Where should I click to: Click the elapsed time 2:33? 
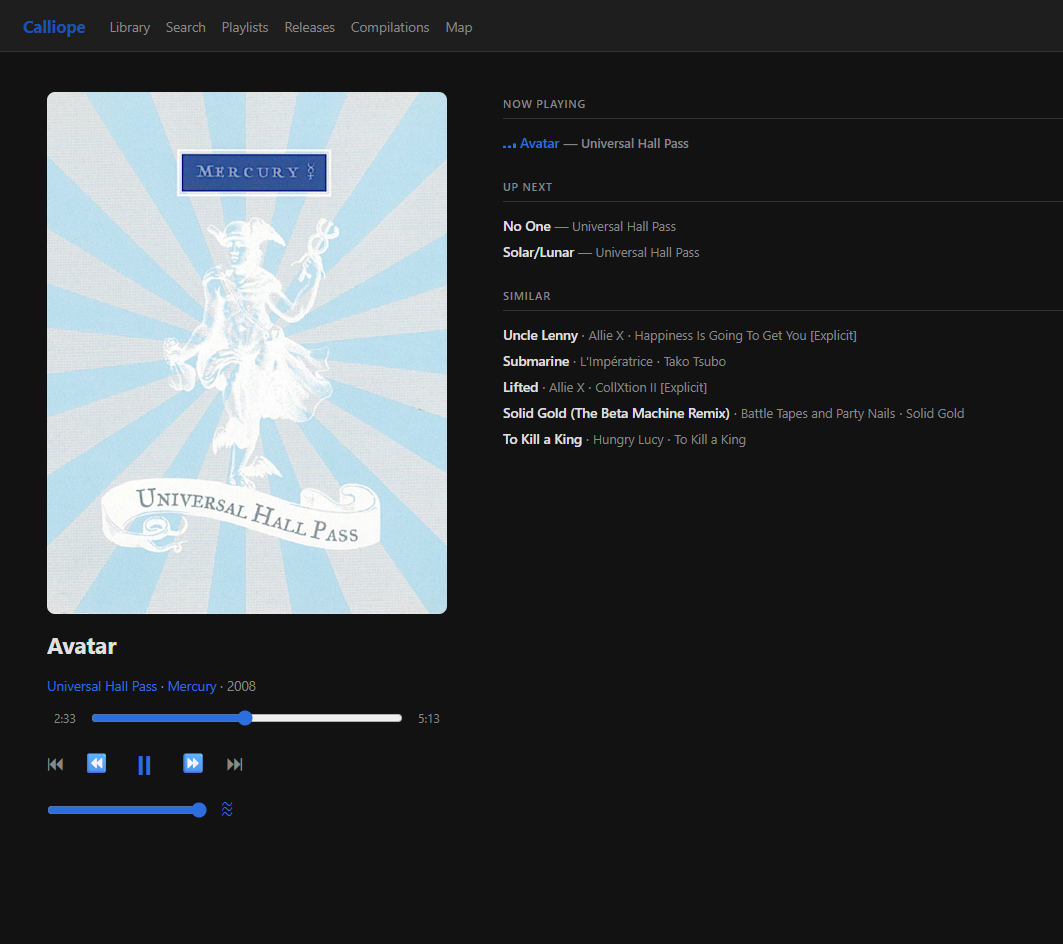tap(65, 719)
